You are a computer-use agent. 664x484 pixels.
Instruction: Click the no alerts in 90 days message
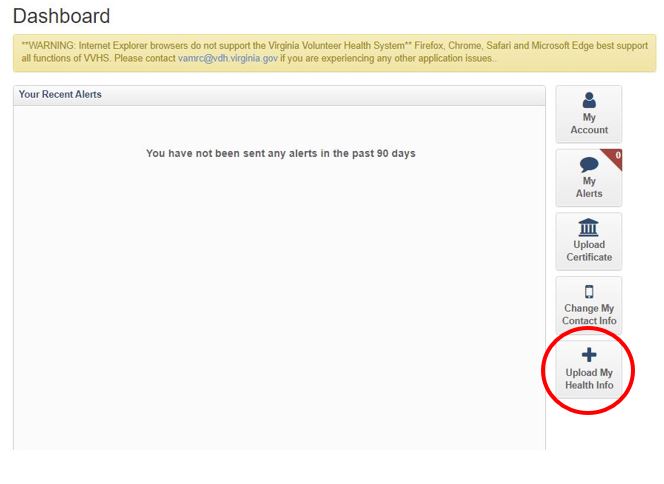[280, 153]
